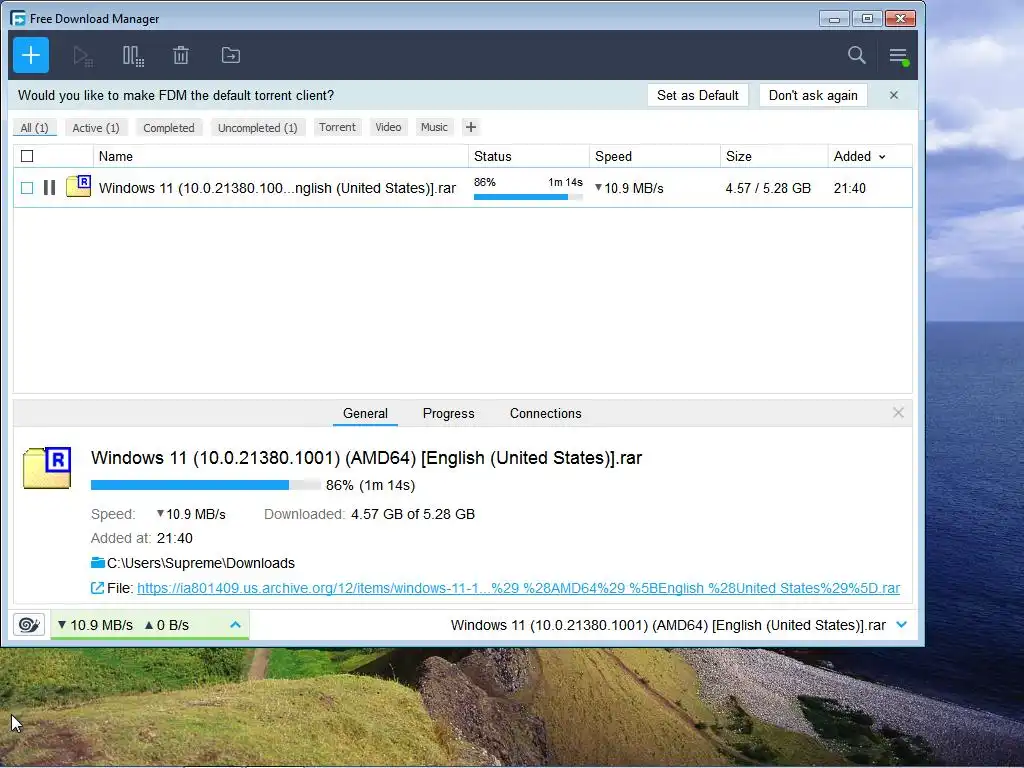Click the Downloaded 4.57 GB of 5.28 GB text

[x=369, y=514]
